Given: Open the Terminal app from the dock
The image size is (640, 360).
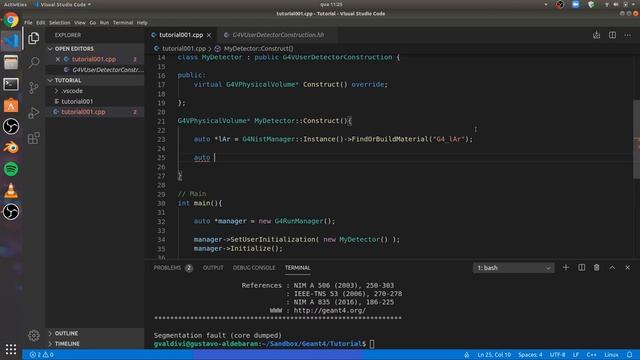Looking at the screenshot, I should pyautogui.click(x=11, y=84).
